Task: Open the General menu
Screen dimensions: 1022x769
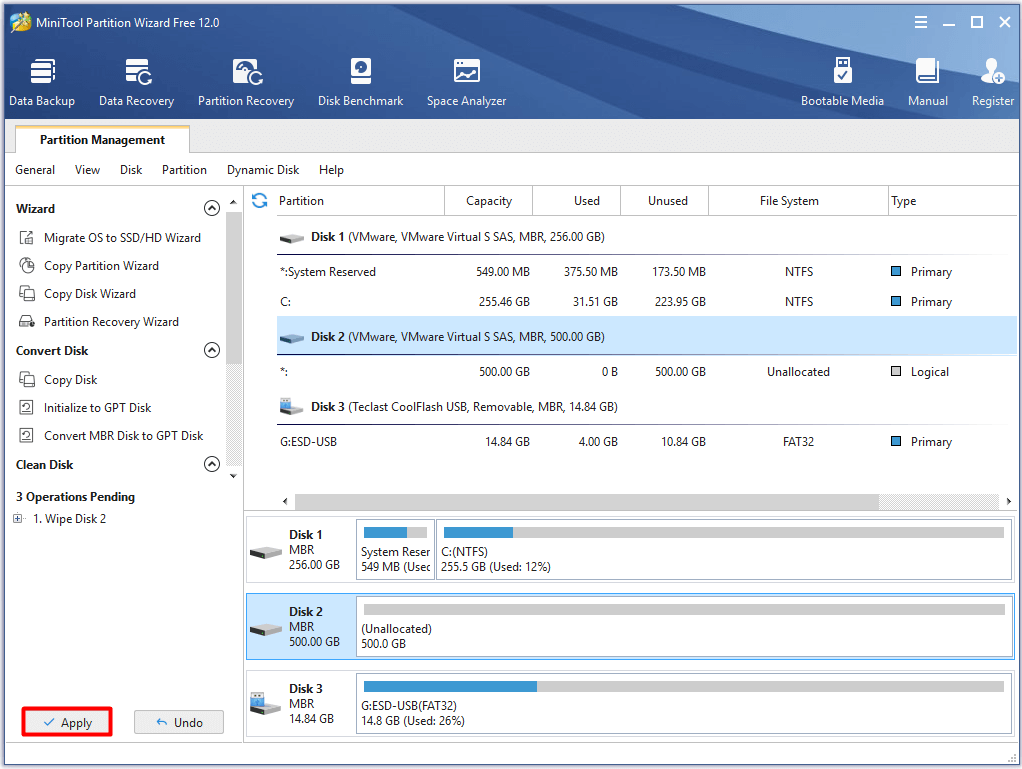Action: click(x=35, y=170)
